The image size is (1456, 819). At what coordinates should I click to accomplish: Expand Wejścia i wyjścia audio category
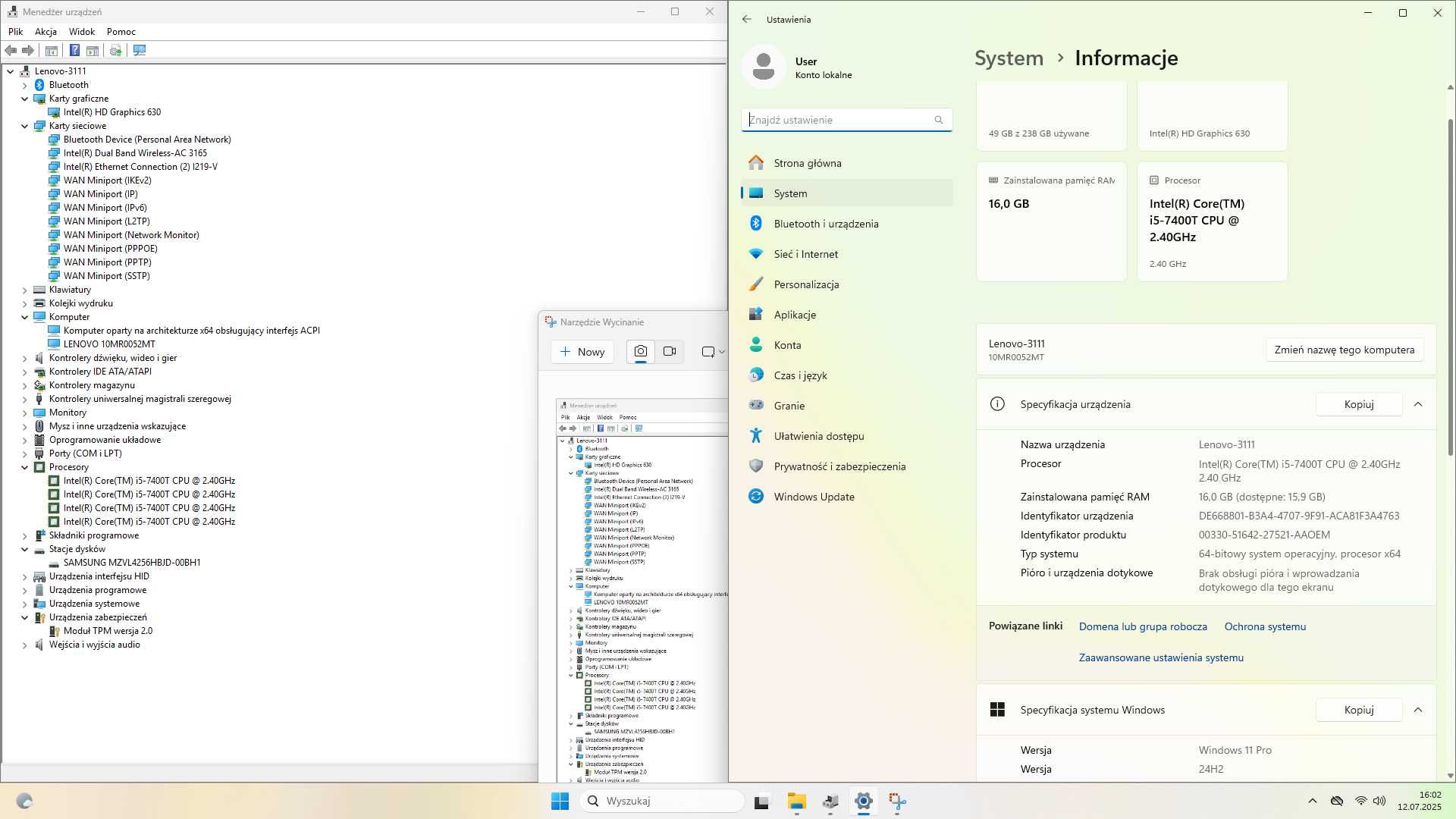coord(24,645)
